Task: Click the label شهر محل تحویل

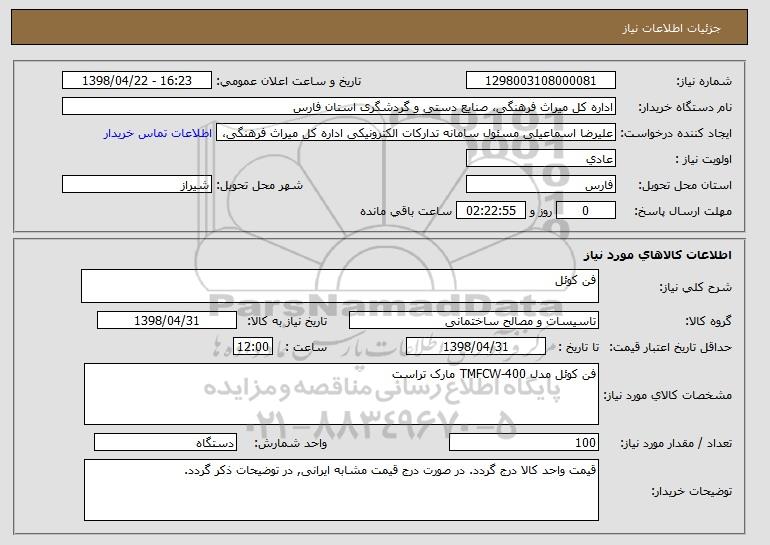Action: click(260, 185)
